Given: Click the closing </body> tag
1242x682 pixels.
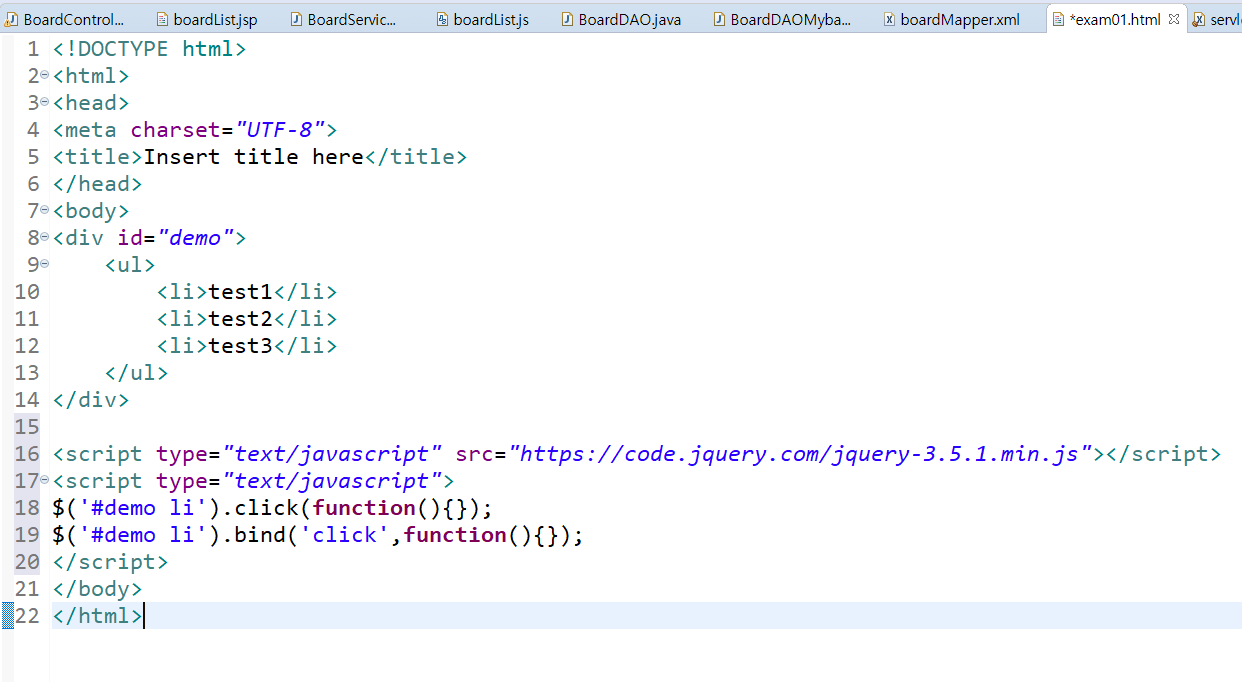Looking at the screenshot, I should (x=98, y=589).
